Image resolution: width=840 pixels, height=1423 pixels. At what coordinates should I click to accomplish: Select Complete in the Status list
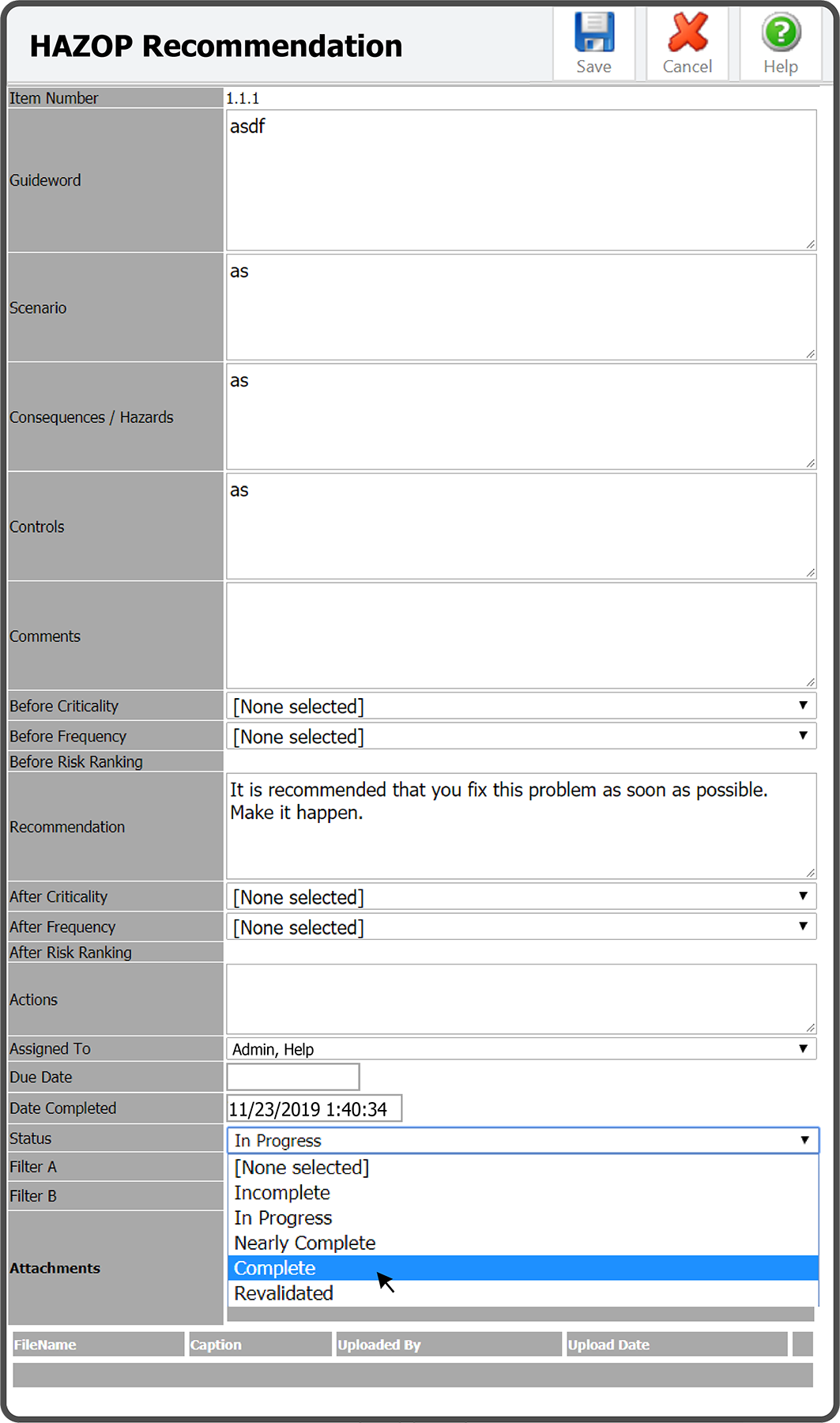point(275,1268)
